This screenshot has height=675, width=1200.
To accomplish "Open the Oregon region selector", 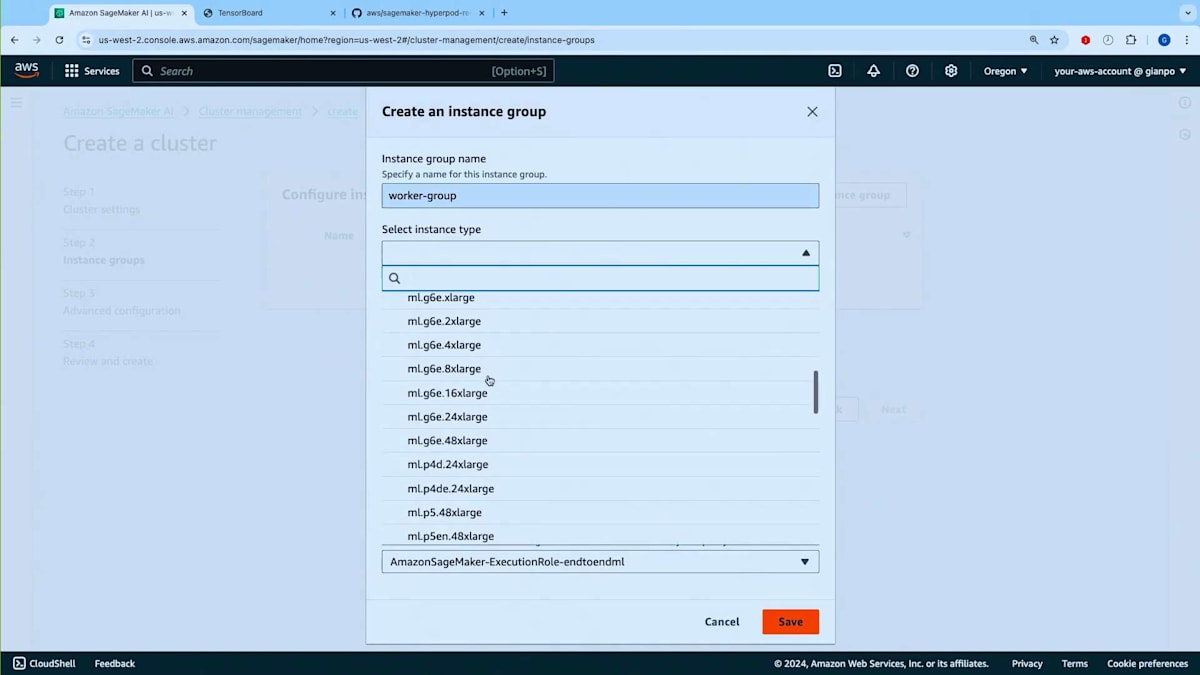I will [1006, 71].
